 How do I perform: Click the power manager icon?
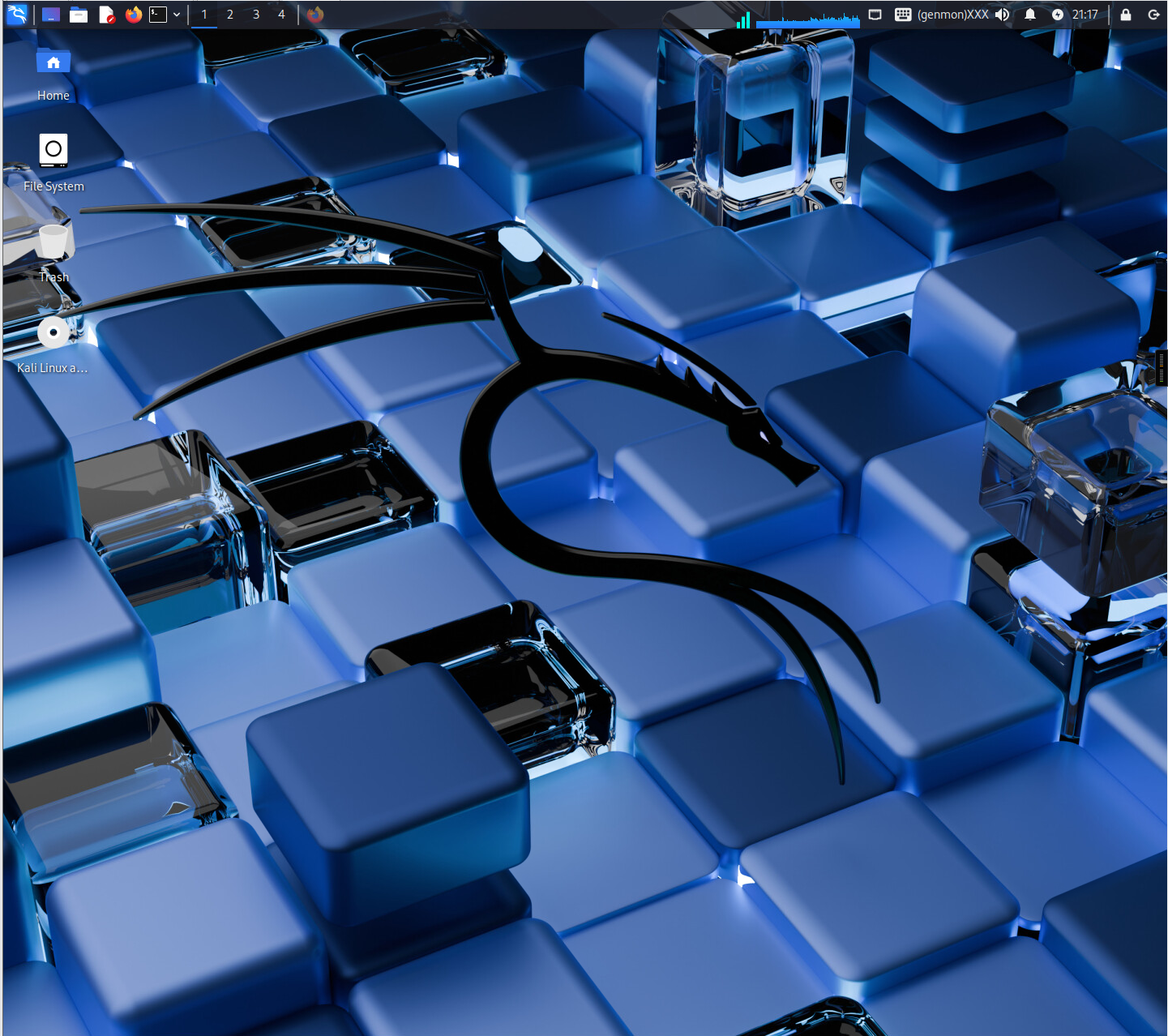point(1057,15)
